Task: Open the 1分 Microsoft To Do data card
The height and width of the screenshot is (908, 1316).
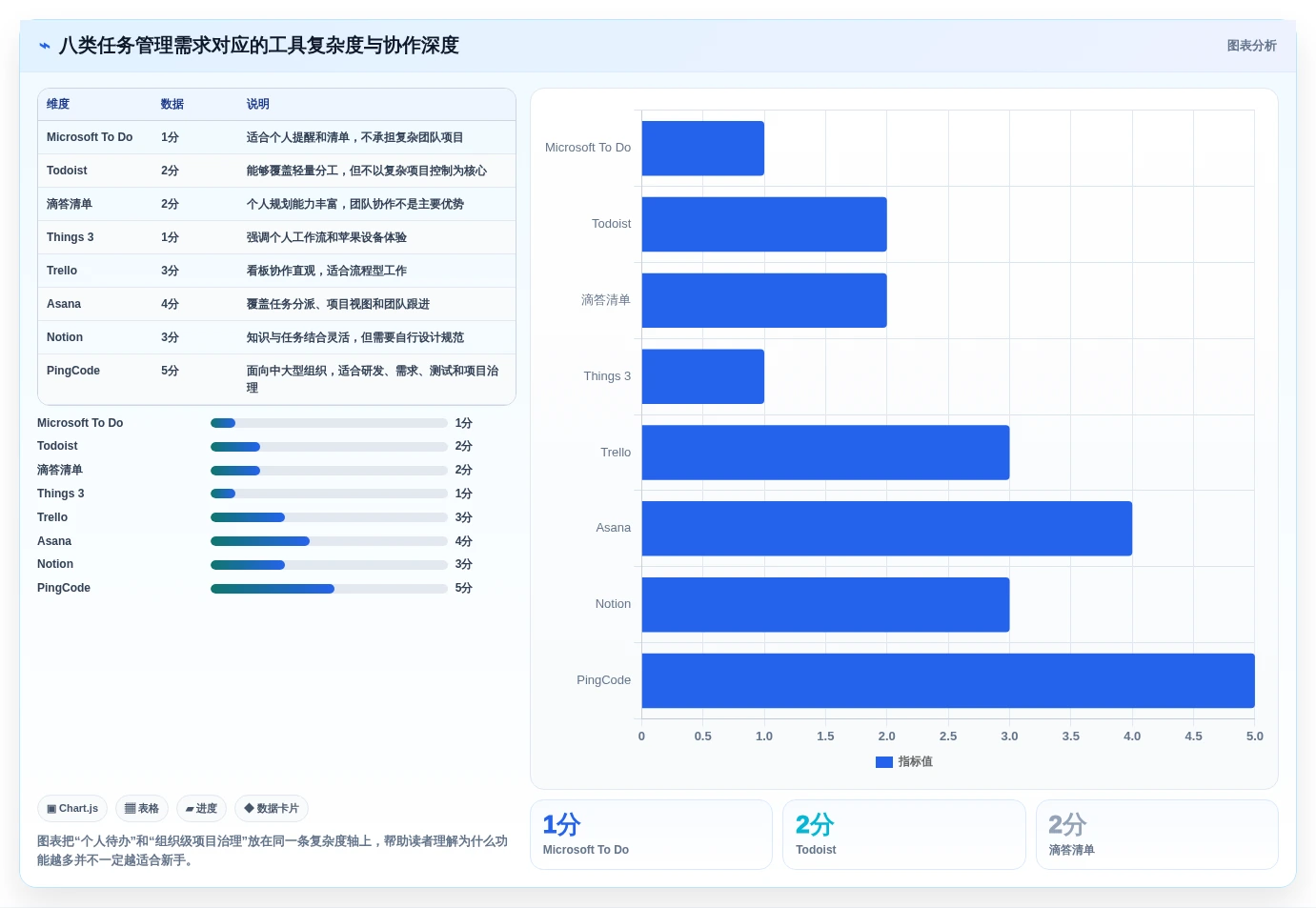Action: [x=651, y=835]
